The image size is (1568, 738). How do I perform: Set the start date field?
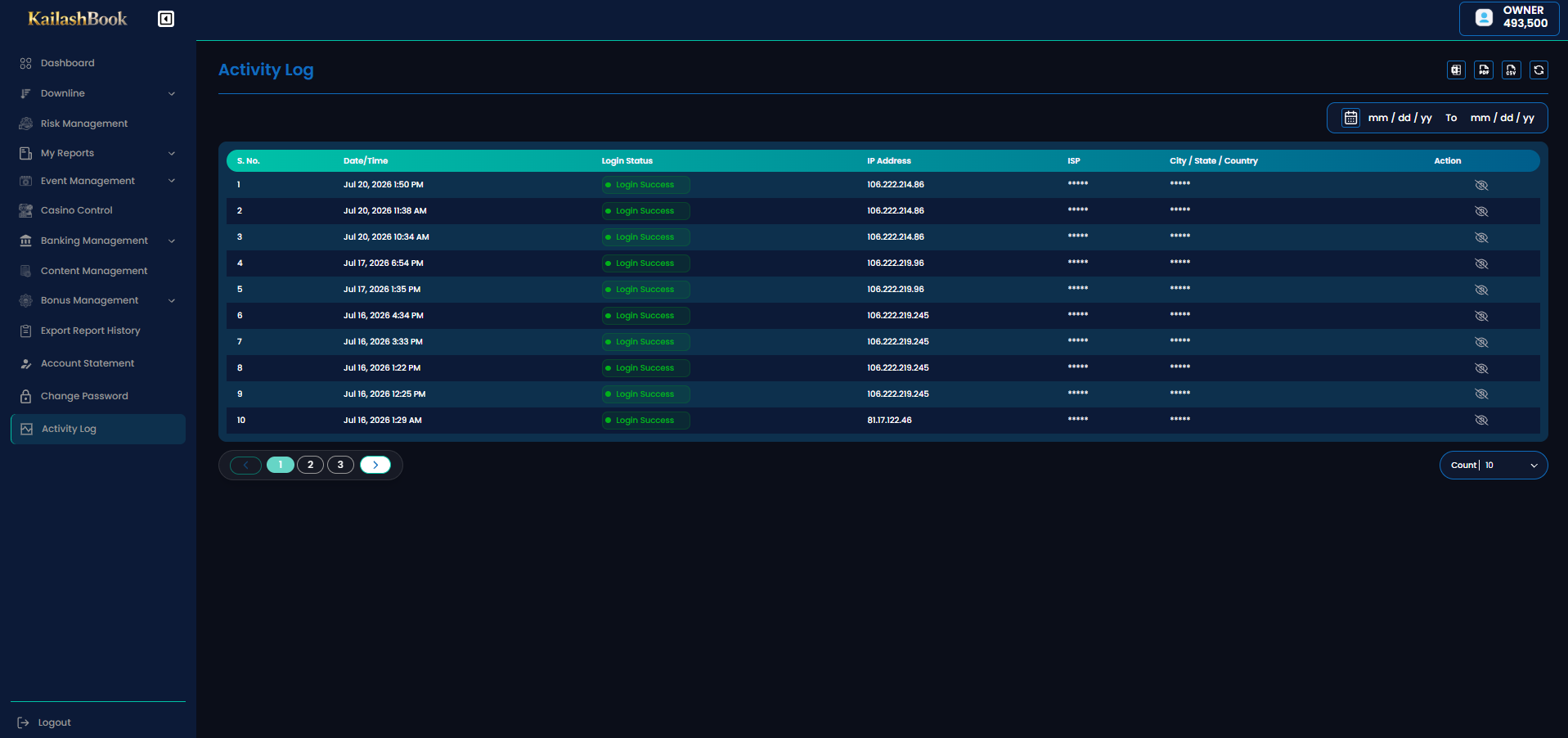pos(1400,118)
